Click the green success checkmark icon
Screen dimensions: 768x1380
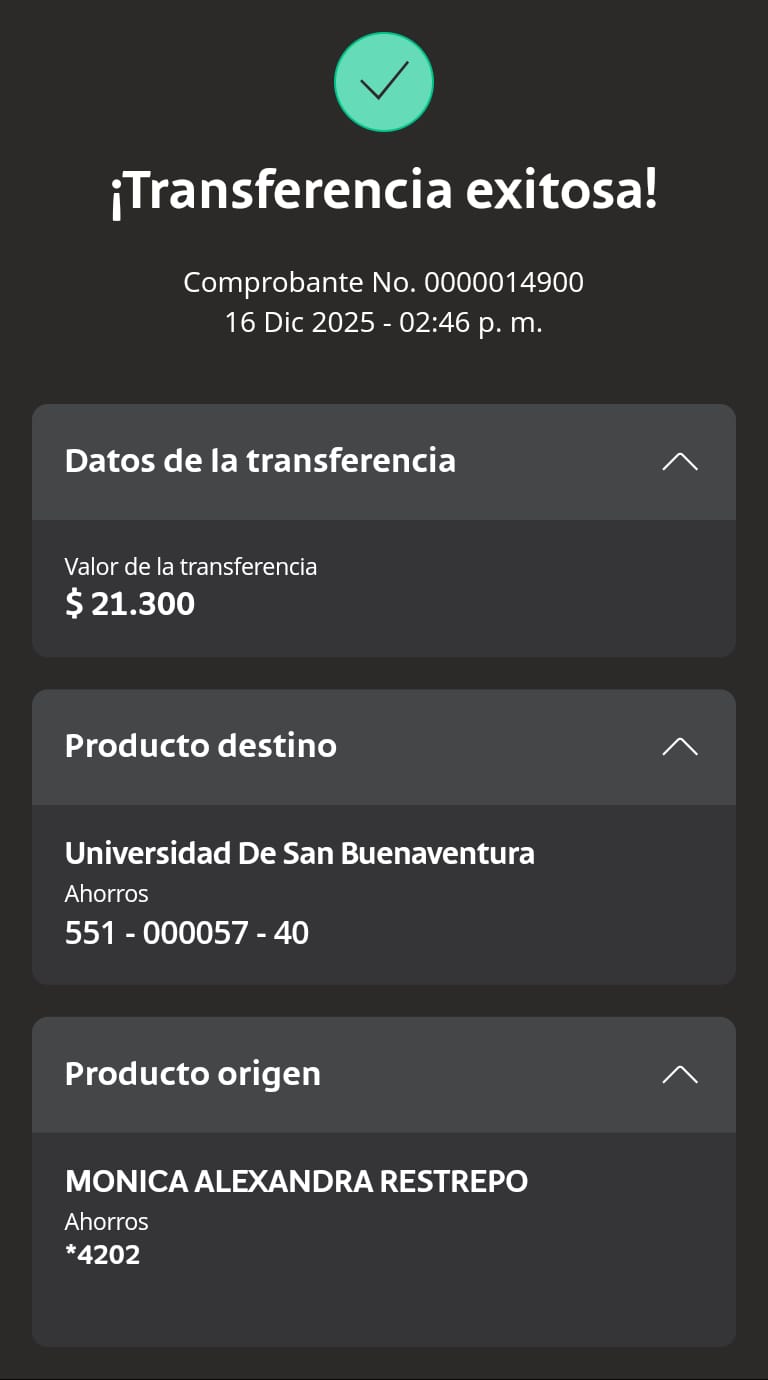coord(384,82)
